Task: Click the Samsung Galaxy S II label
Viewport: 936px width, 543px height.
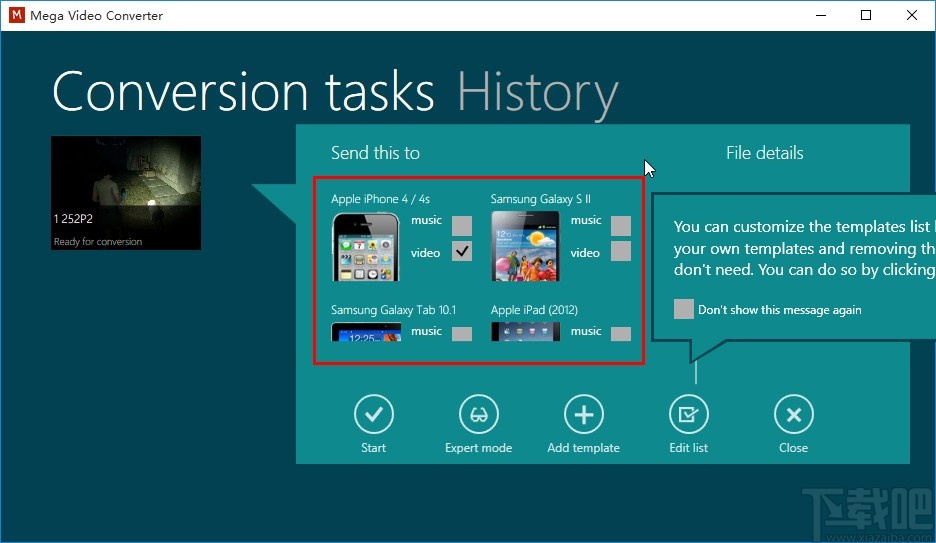Action: 541,199
